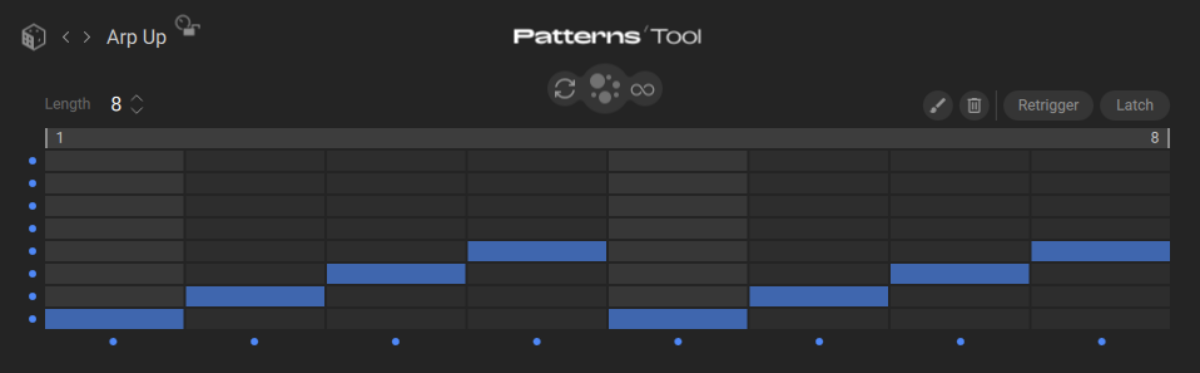Viewport: 1200px width, 373px height.
Task: Click the empty top-row cell of step 5
Action: click(678, 161)
